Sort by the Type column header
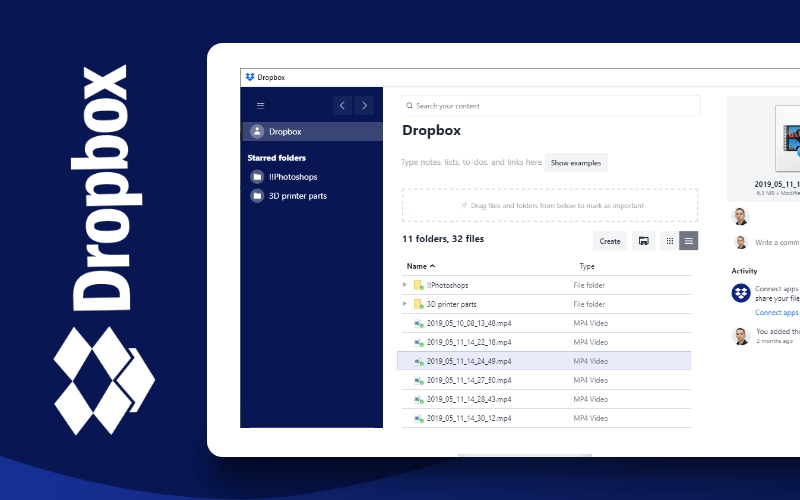This screenshot has height=500, width=800. (x=587, y=266)
